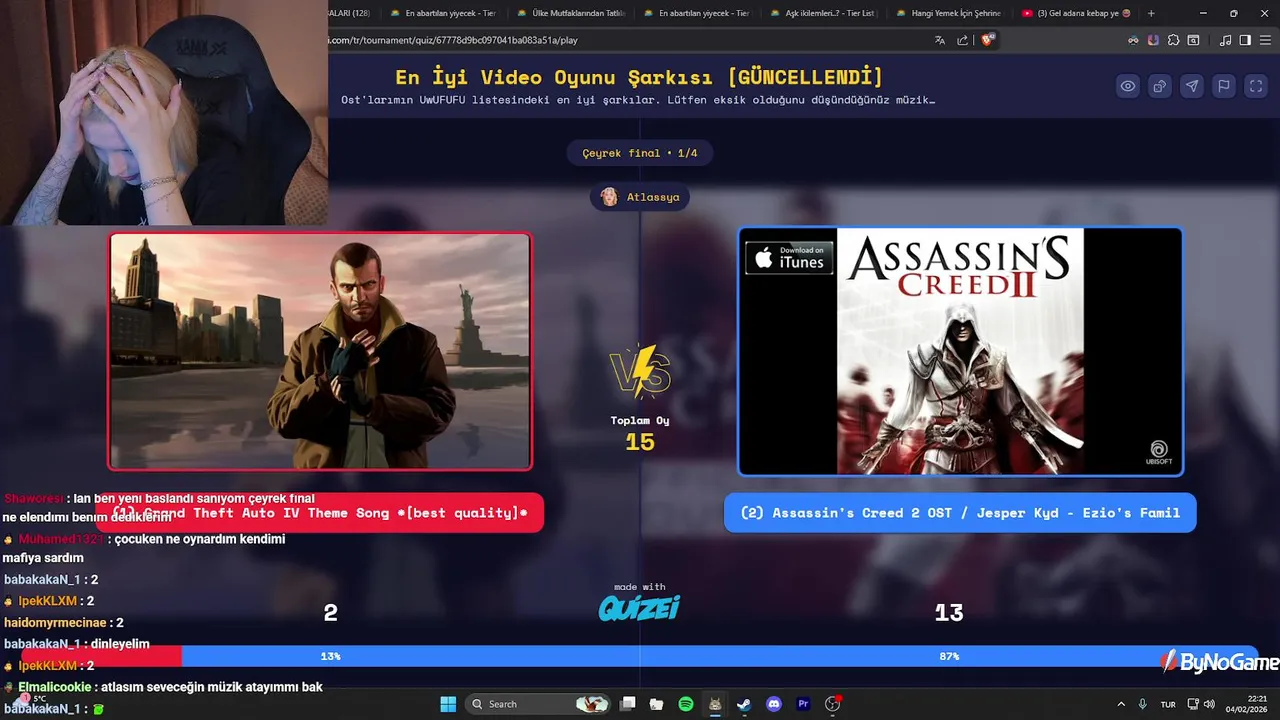The image size is (1280, 720).
Task: Click the microphone icon in system tray
Action: [x=1142, y=704]
